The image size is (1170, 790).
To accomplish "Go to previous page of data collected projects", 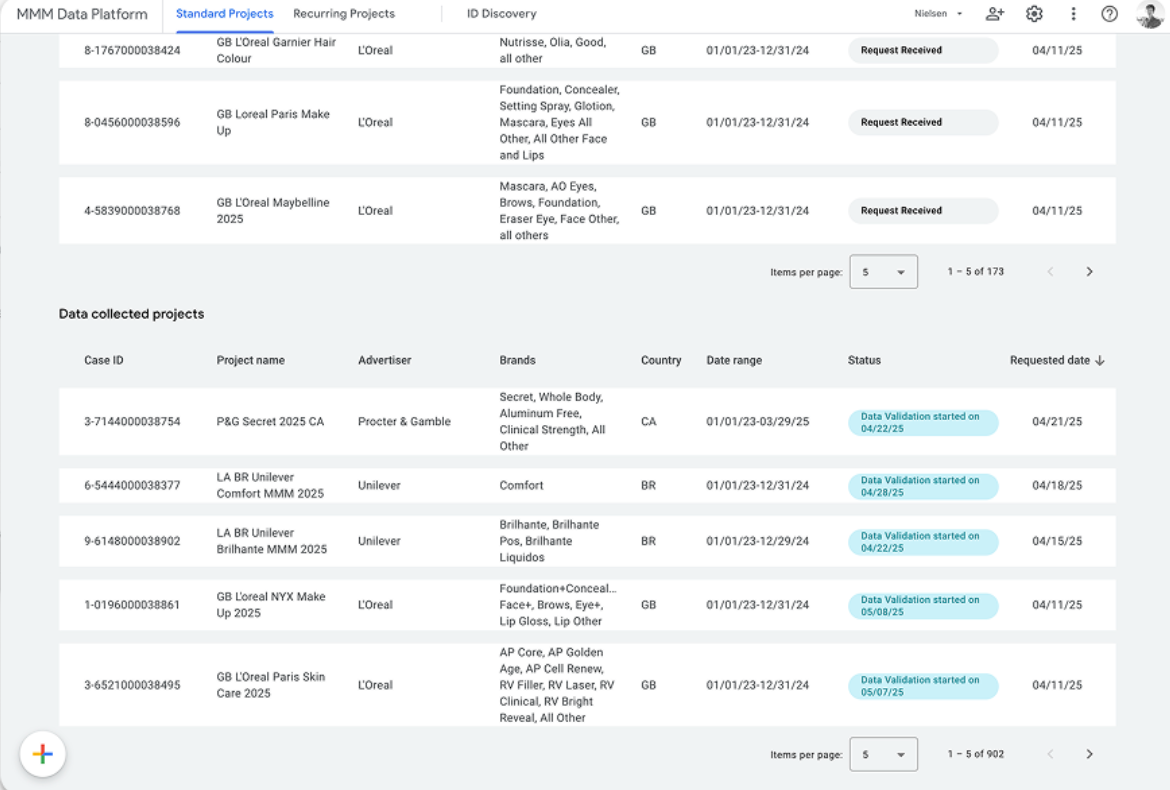I will pyautogui.click(x=1050, y=754).
